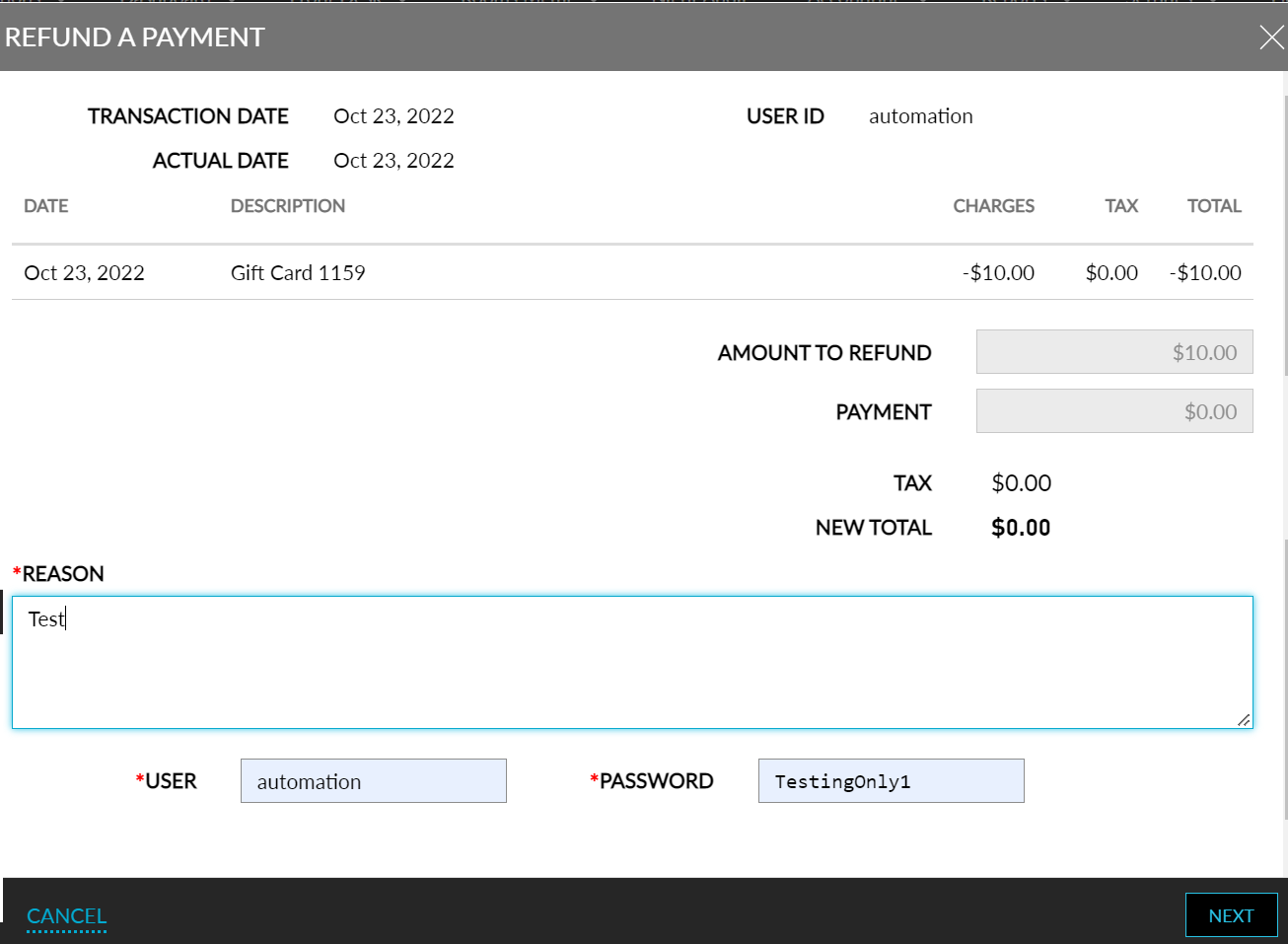Focus the Reason text area
Screen dimensions: 1288x944
(632, 662)
